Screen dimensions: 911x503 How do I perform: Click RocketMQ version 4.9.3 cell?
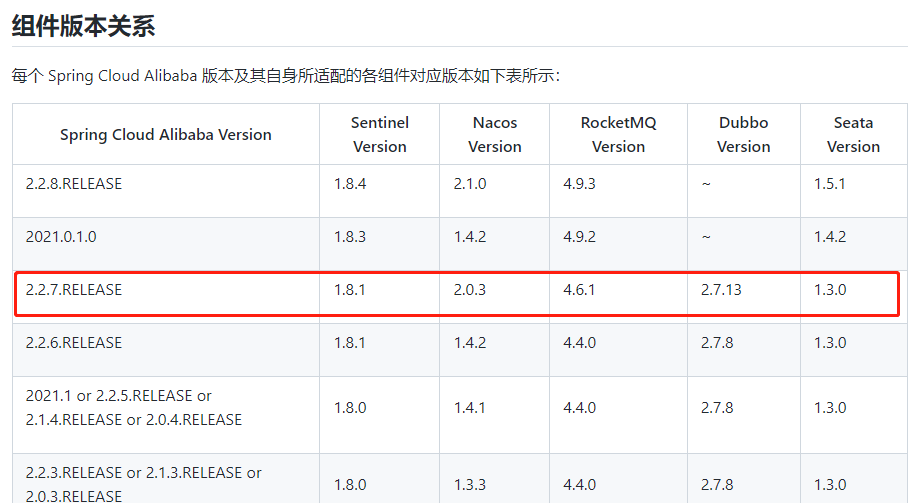tap(580, 184)
